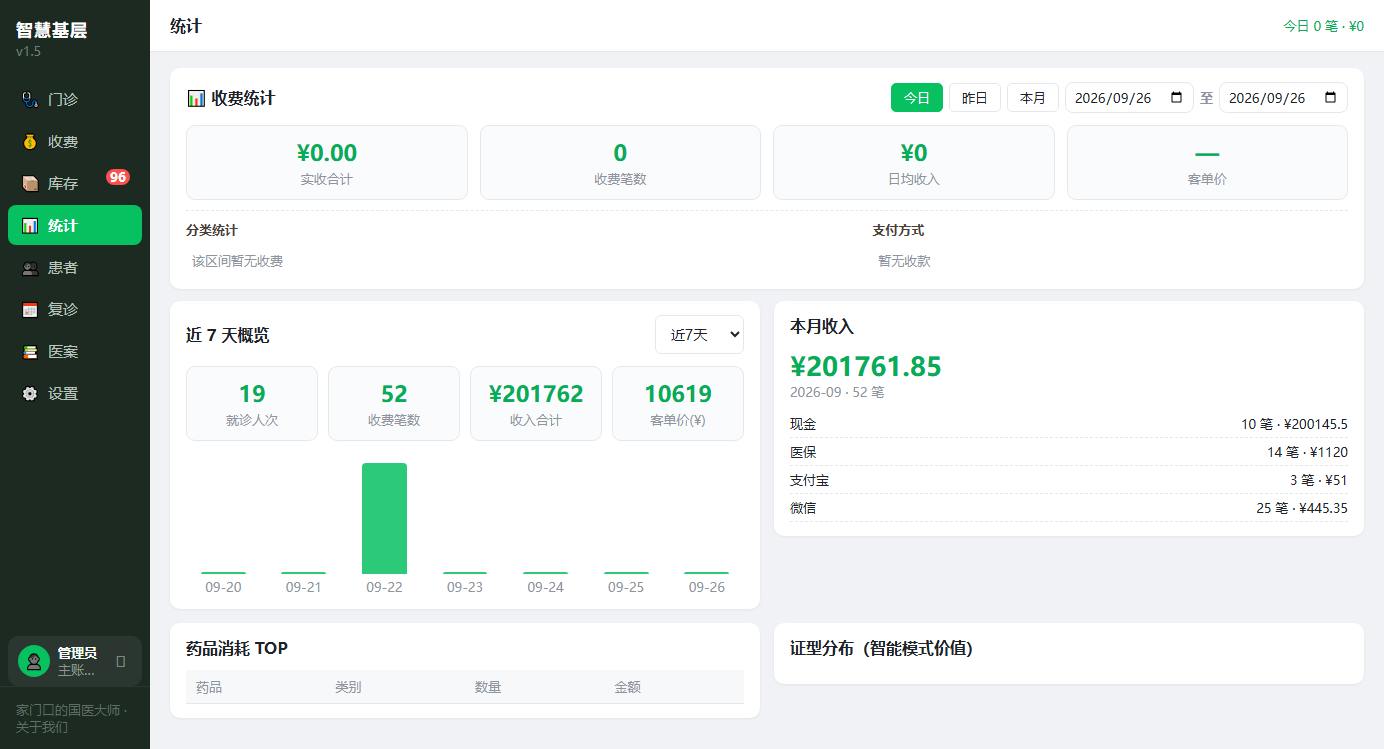Click the small icon right of 管理员

click(121, 661)
